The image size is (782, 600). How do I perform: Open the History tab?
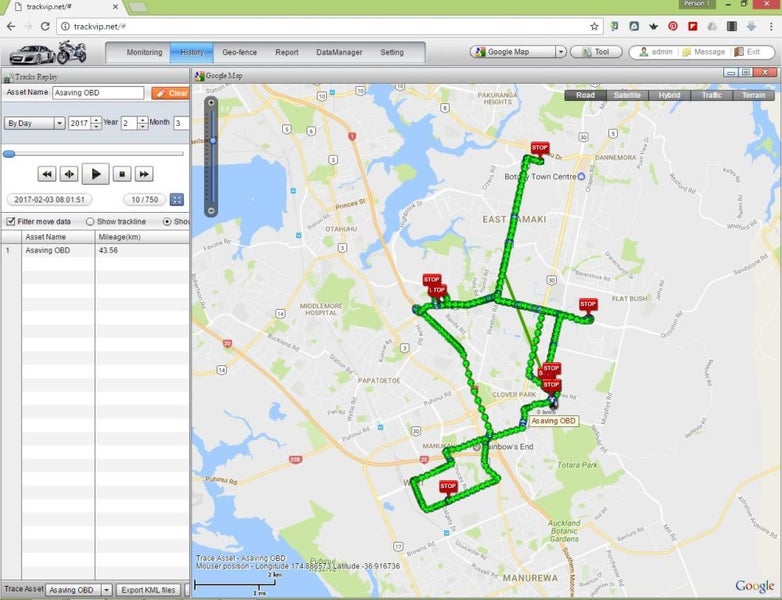point(192,52)
